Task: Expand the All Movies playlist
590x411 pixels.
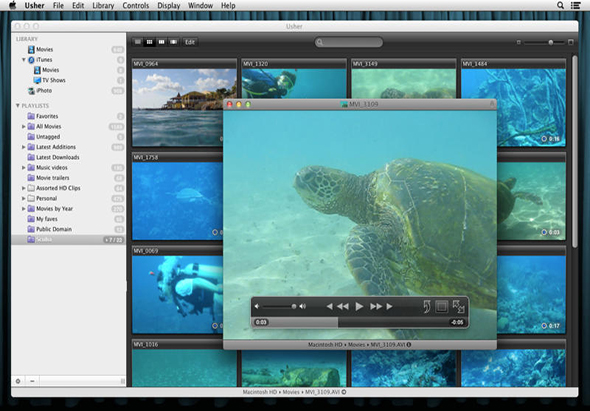Action: tap(24, 126)
